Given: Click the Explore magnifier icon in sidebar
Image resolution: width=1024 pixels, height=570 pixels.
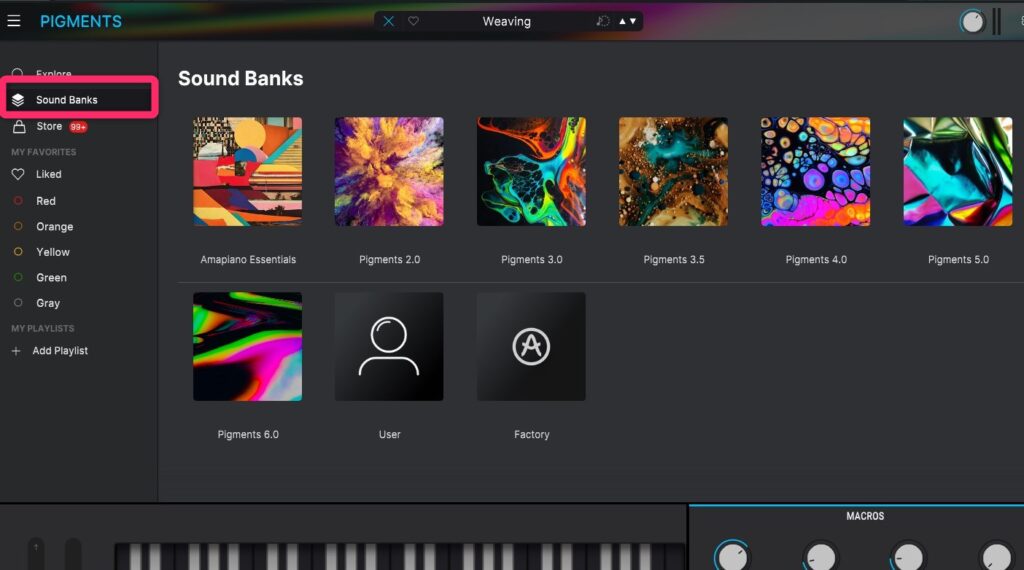Looking at the screenshot, I should tap(17, 74).
